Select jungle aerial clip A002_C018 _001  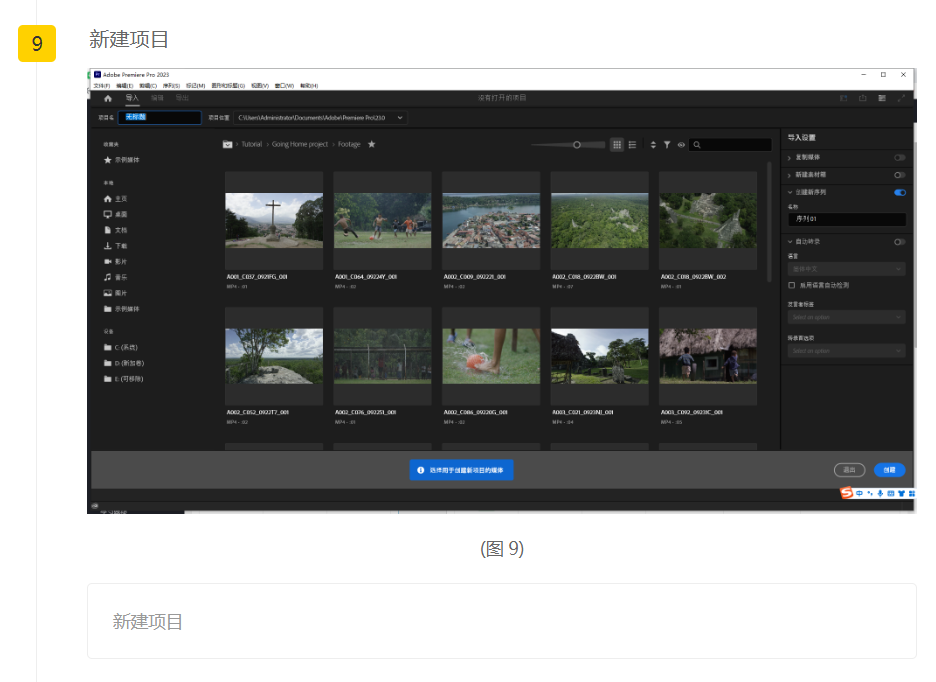pos(600,220)
